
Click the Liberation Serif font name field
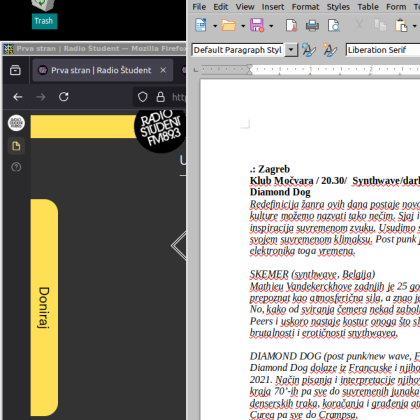click(383, 50)
